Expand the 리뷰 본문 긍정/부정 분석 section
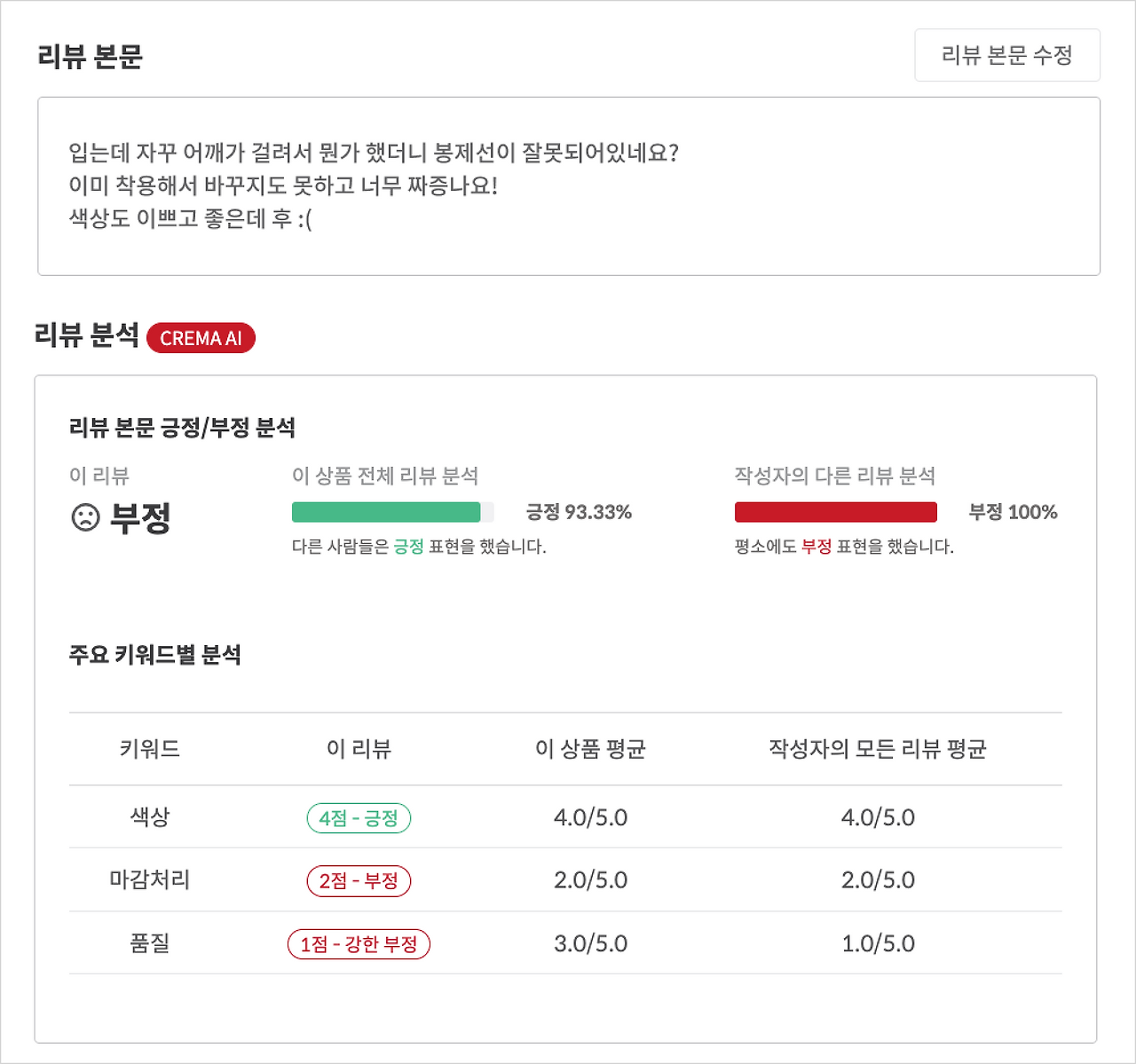The height and width of the screenshot is (1064, 1136). coord(185,427)
